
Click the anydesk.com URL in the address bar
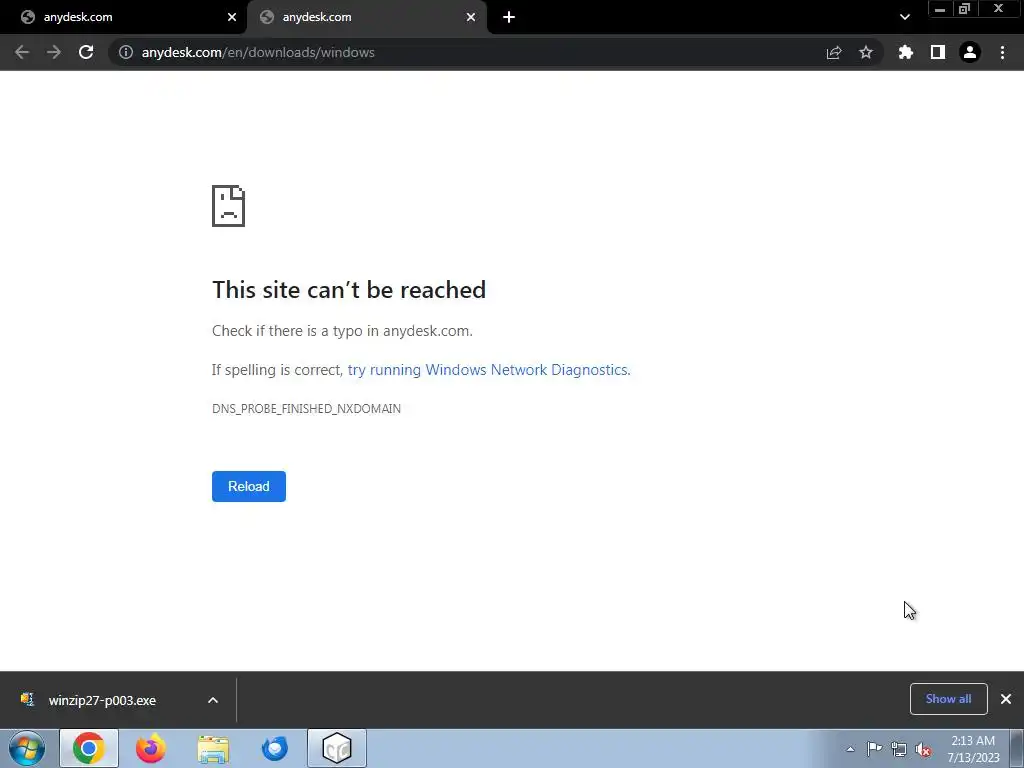click(x=258, y=52)
